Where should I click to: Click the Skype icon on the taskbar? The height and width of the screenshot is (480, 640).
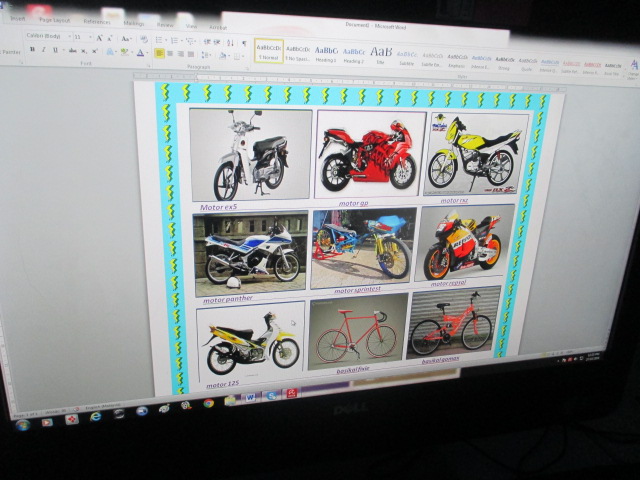pyautogui.click(x=271, y=395)
